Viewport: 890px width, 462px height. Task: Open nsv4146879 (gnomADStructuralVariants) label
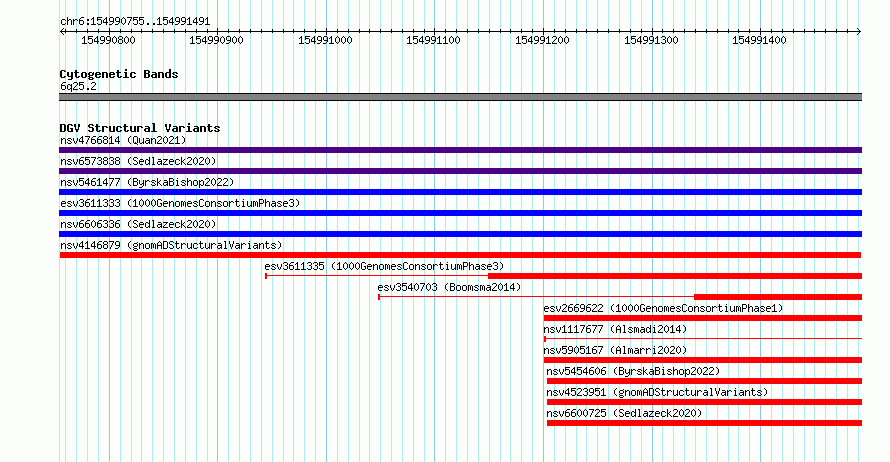coord(171,245)
